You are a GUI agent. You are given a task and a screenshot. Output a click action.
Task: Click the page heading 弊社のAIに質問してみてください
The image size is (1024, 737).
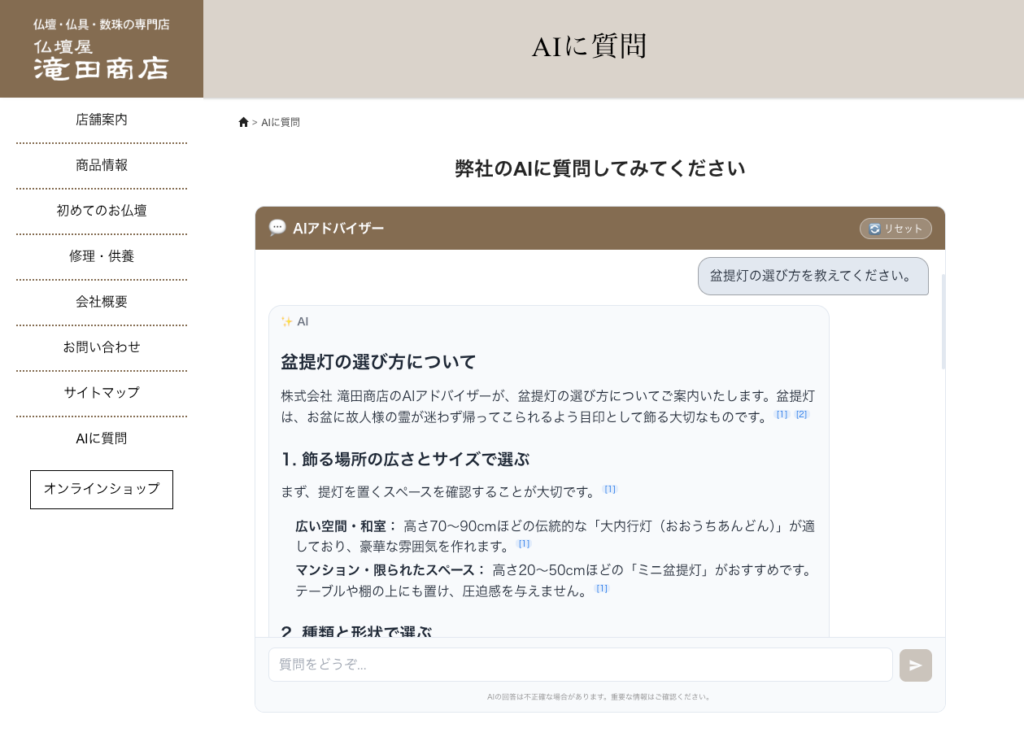pyautogui.click(x=600, y=168)
